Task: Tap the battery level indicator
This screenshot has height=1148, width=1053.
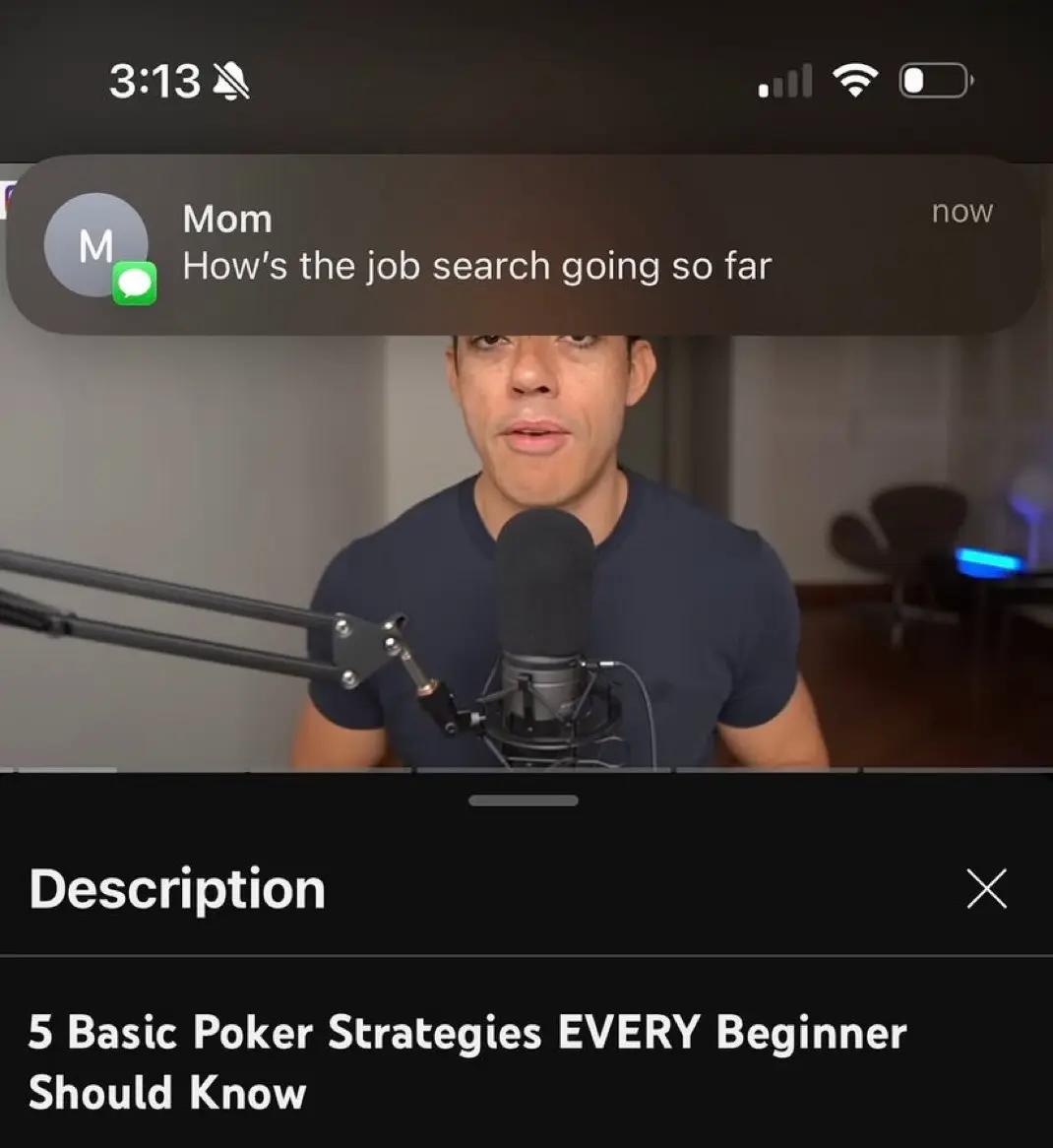Action: tap(936, 81)
